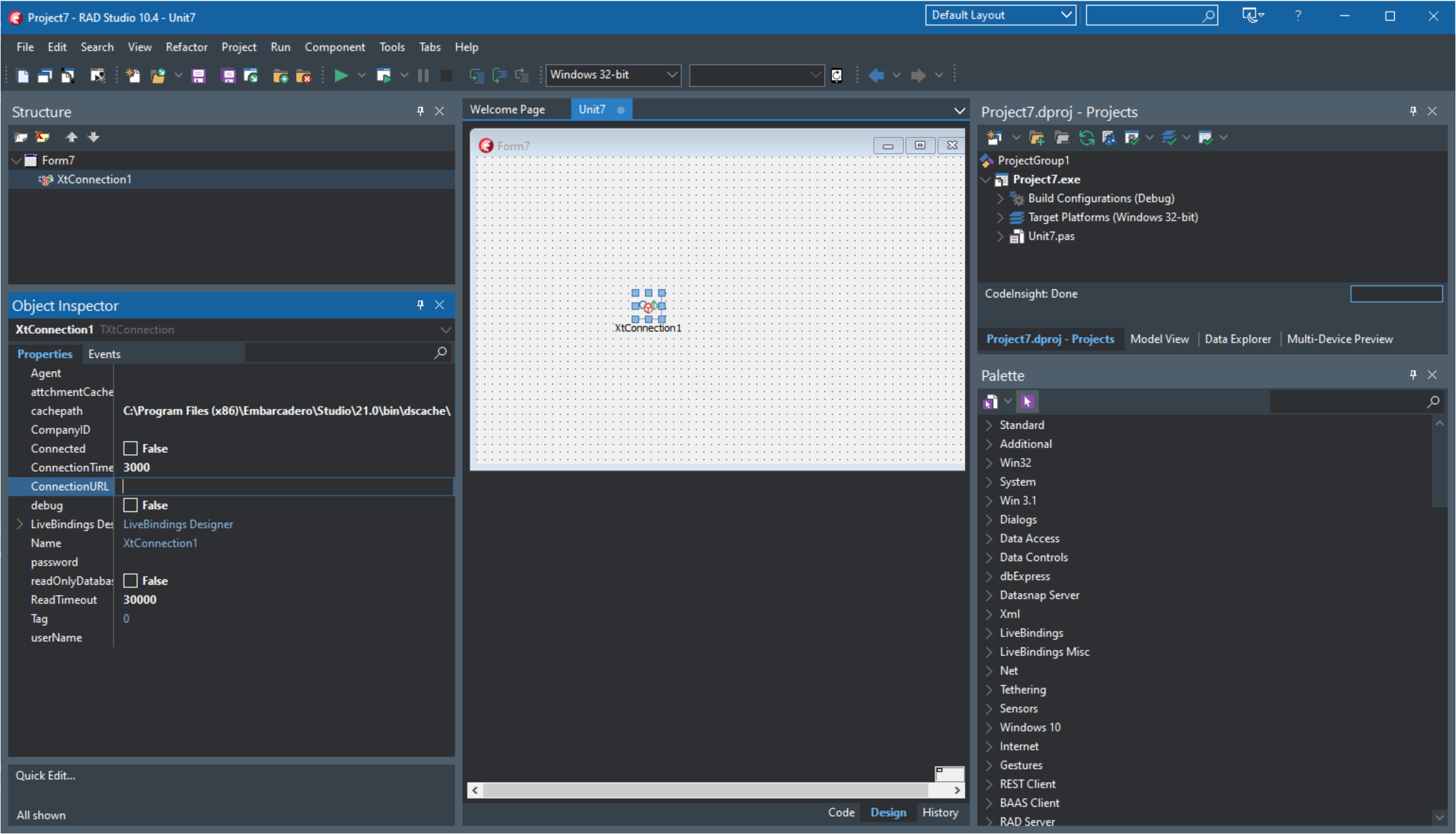Switch to the Code view tab
The image size is (1456, 834).
841,813
